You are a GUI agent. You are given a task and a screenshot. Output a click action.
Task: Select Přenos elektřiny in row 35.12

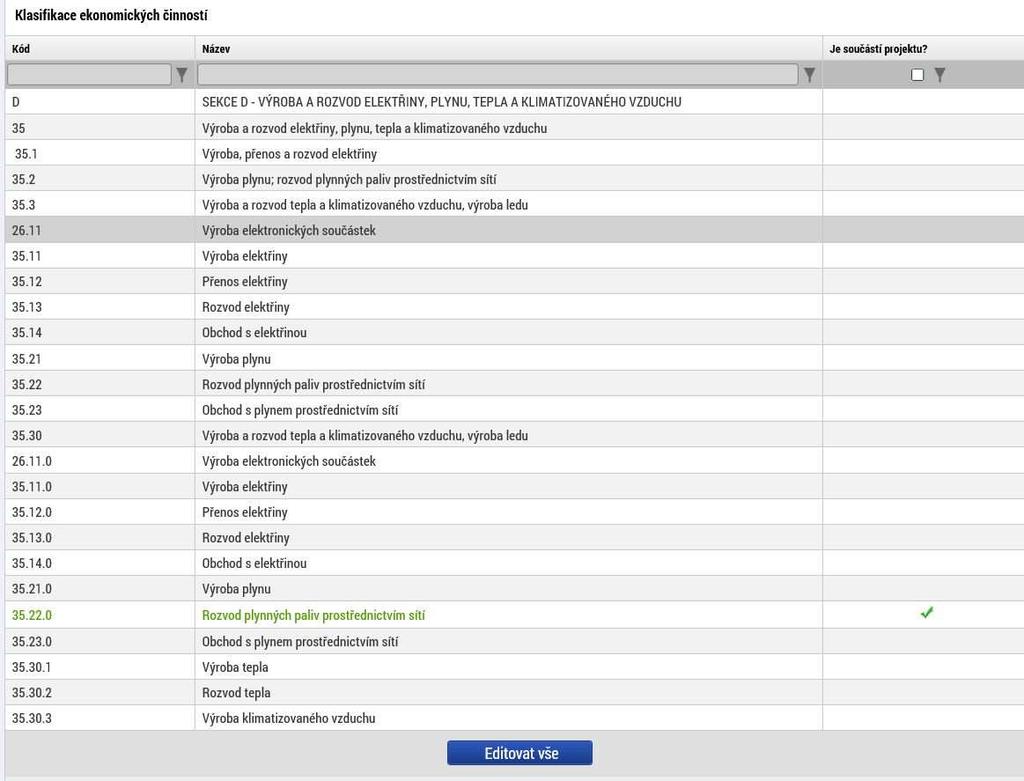[x=244, y=281]
